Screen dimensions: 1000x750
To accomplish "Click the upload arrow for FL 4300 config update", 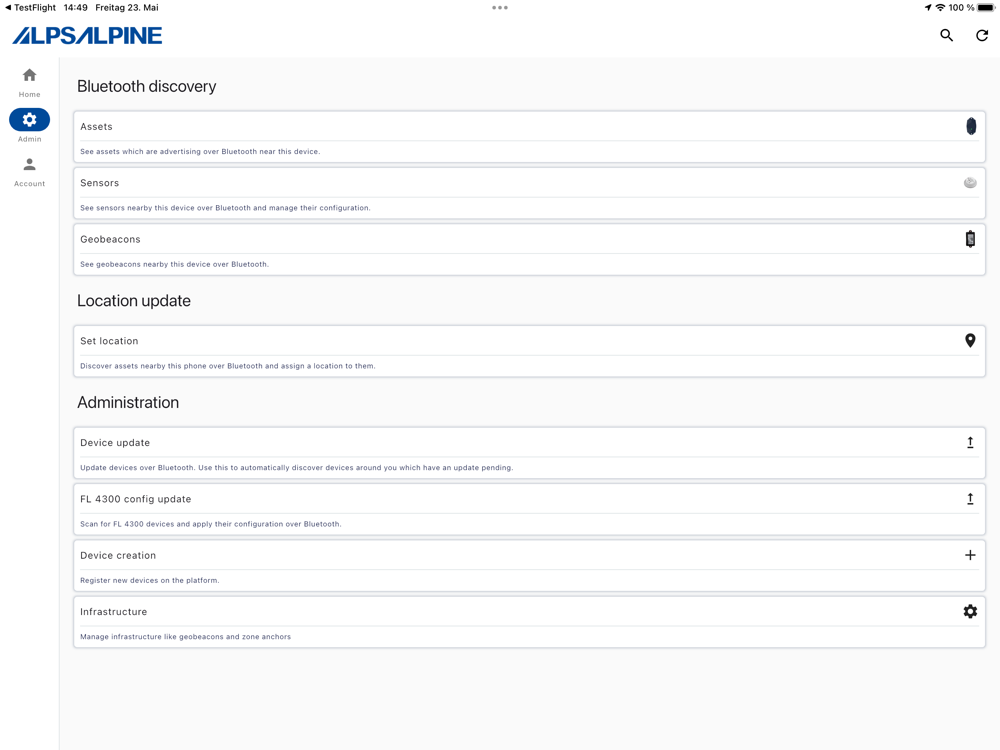I will [x=970, y=499].
